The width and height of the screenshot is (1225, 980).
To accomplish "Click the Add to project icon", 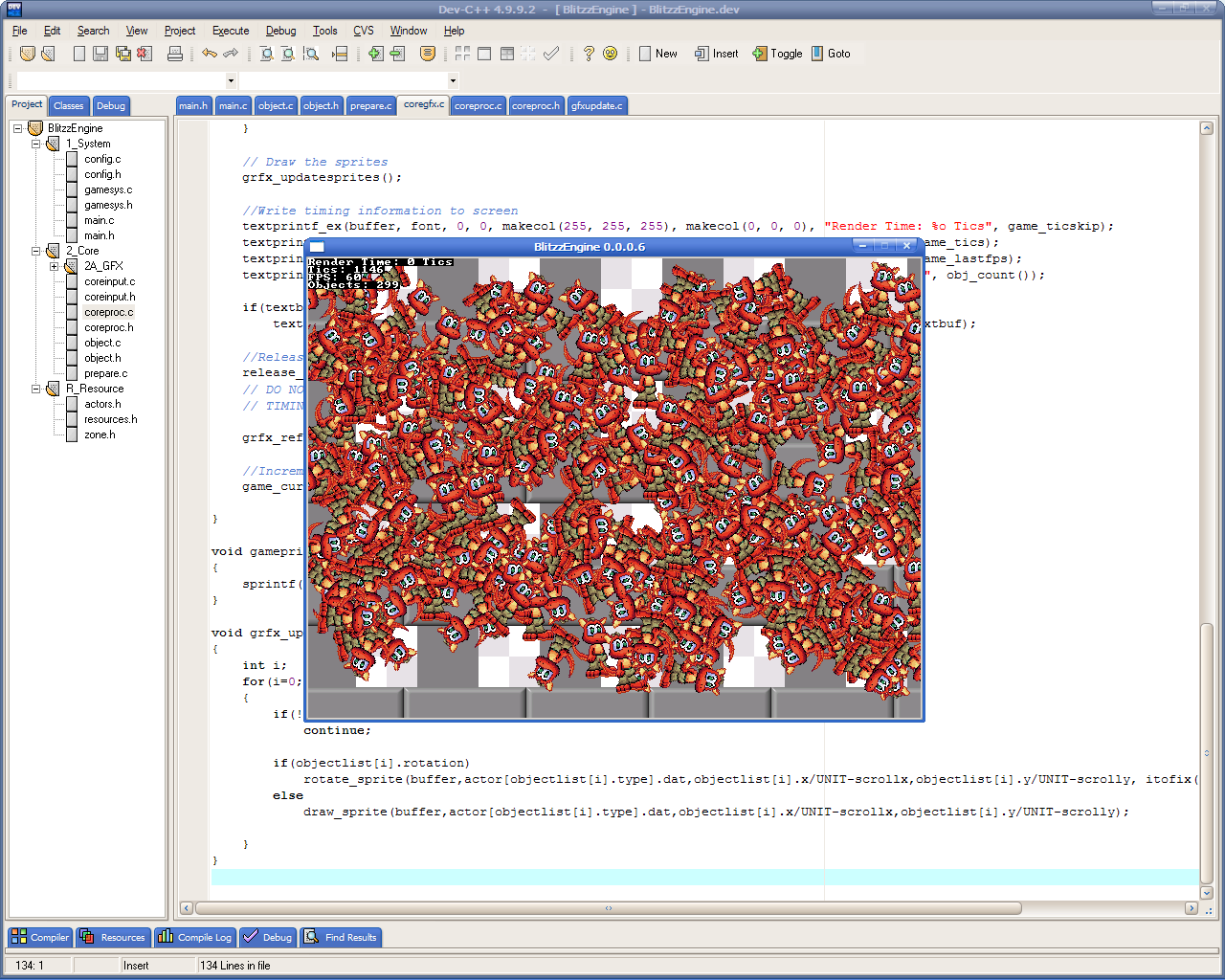I will (376, 54).
